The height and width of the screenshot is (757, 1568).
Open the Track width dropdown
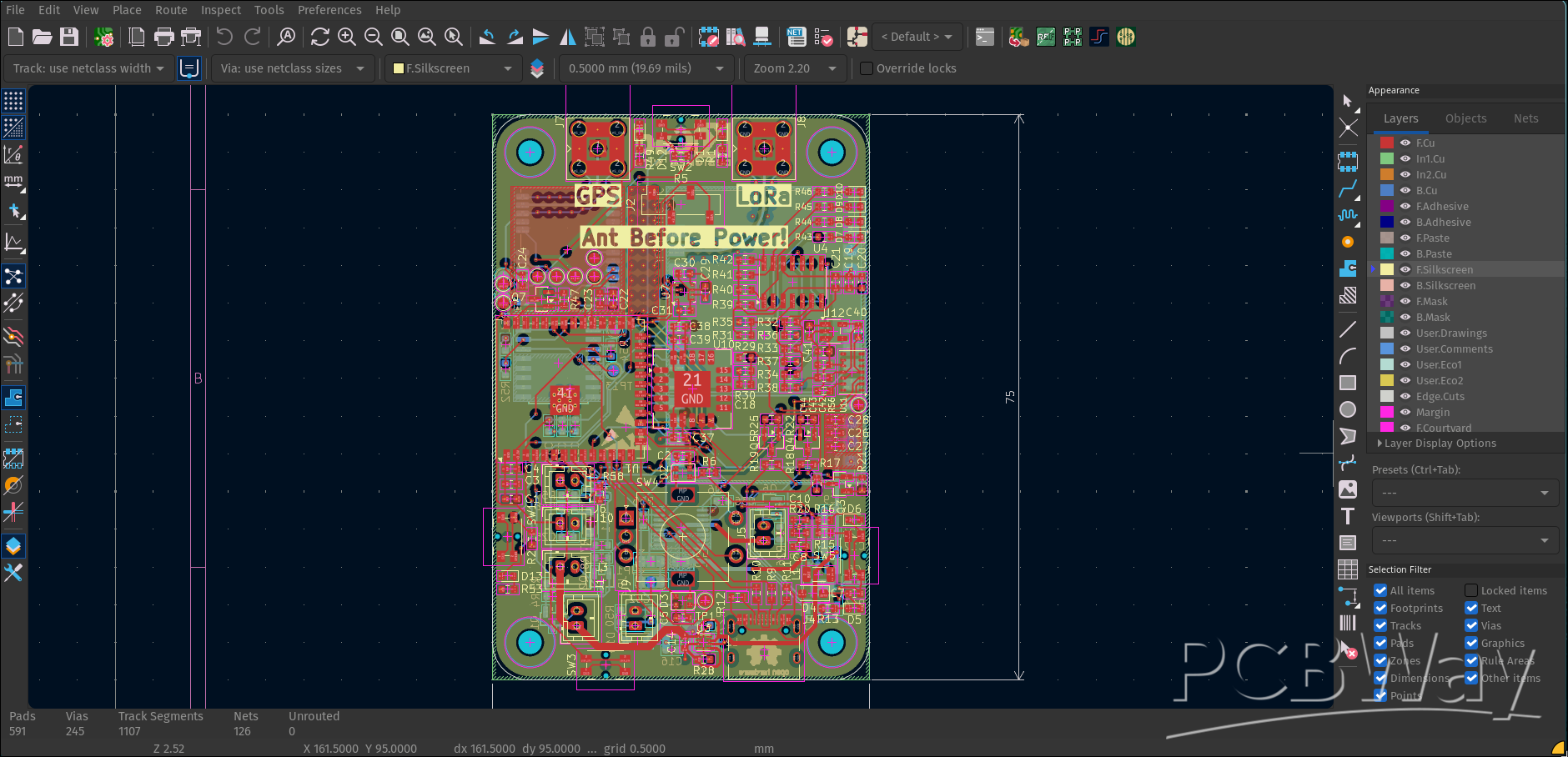pos(89,68)
